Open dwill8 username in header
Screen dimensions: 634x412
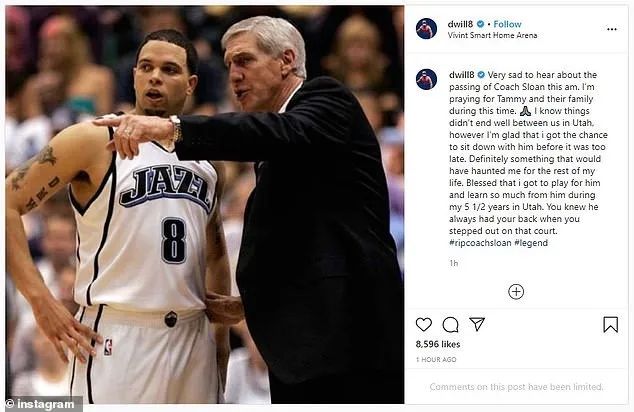[x=461, y=24]
